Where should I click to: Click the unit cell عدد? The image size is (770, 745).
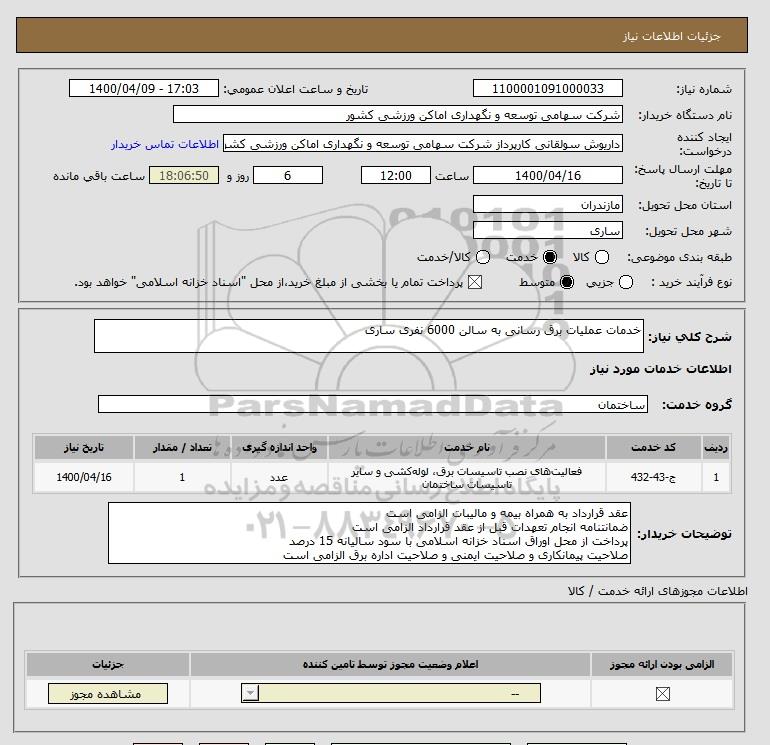[x=279, y=477]
